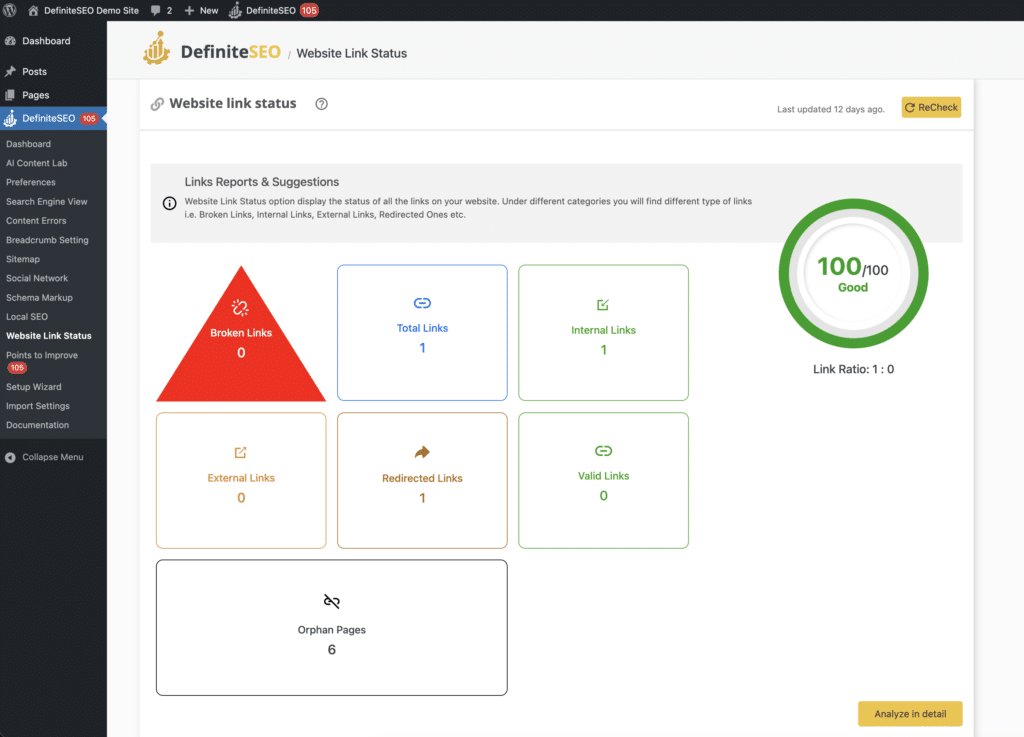Click the External Links label
Viewport: 1024px width, 737px height.
(240, 478)
